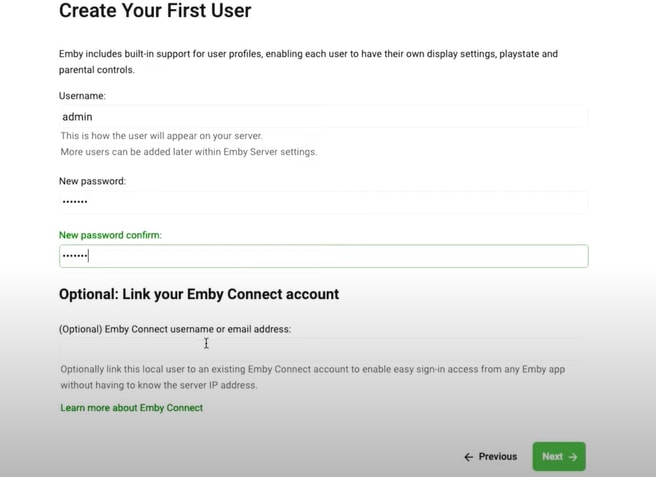This screenshot has height=477, width=656.
Task: Click the green New password confirm: label
Action: (x=110, y=235)
